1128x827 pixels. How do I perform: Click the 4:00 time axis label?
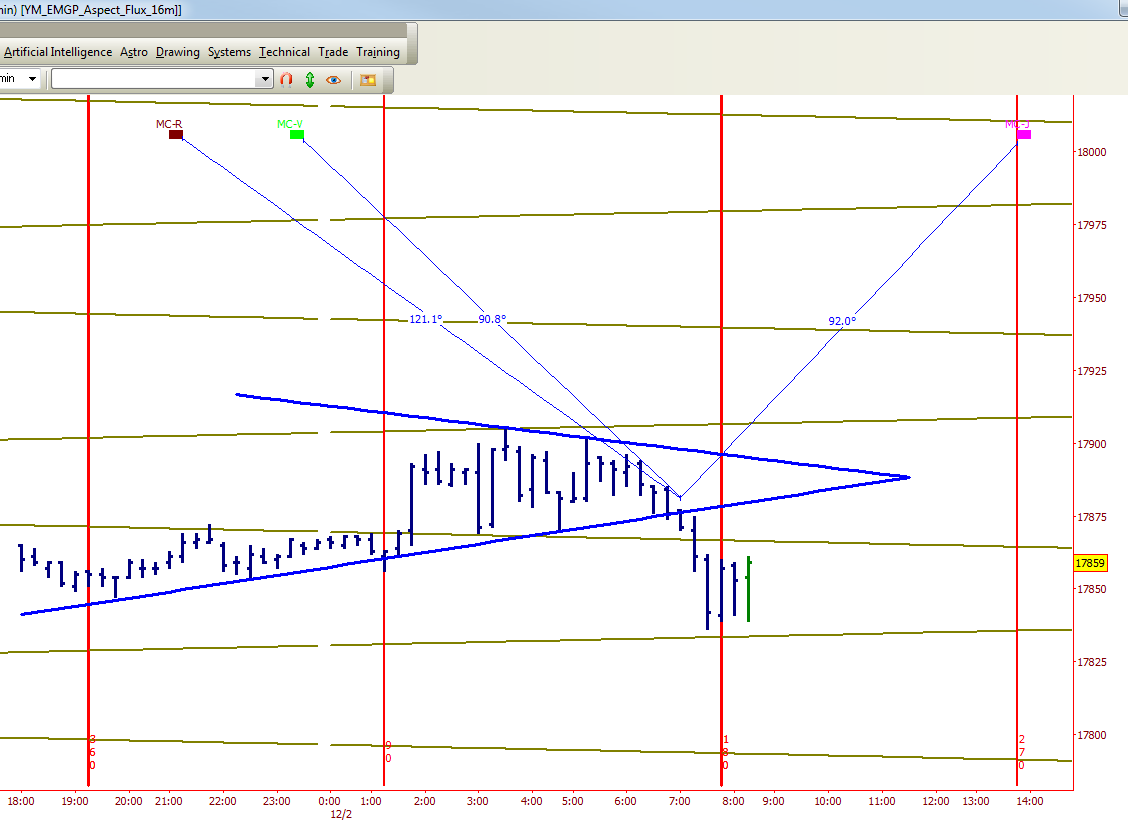click(532, 801)
